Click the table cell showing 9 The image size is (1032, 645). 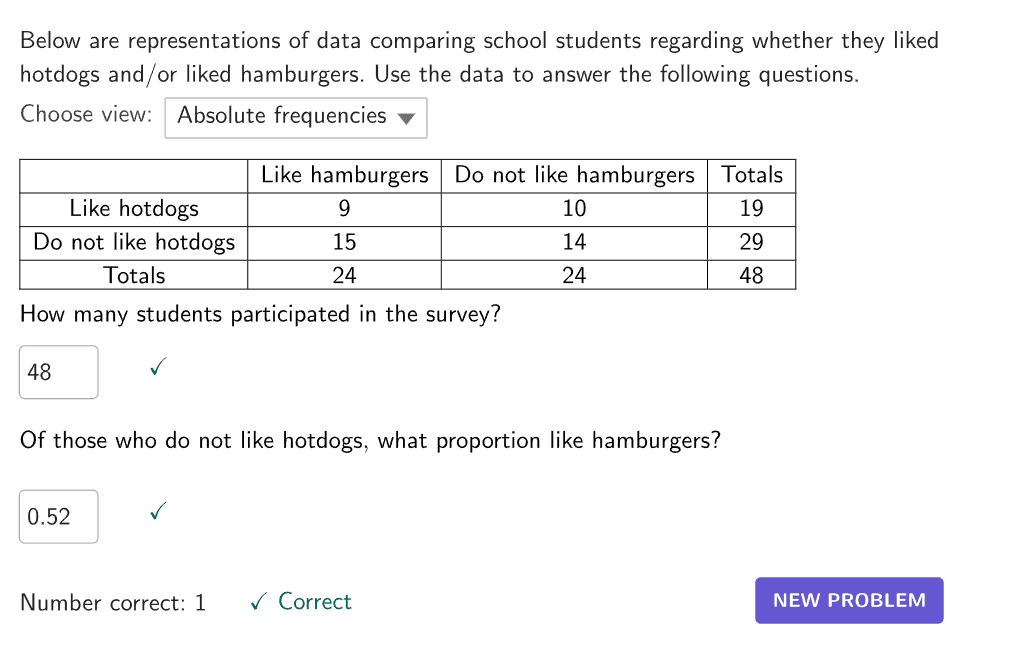[344, 208]
